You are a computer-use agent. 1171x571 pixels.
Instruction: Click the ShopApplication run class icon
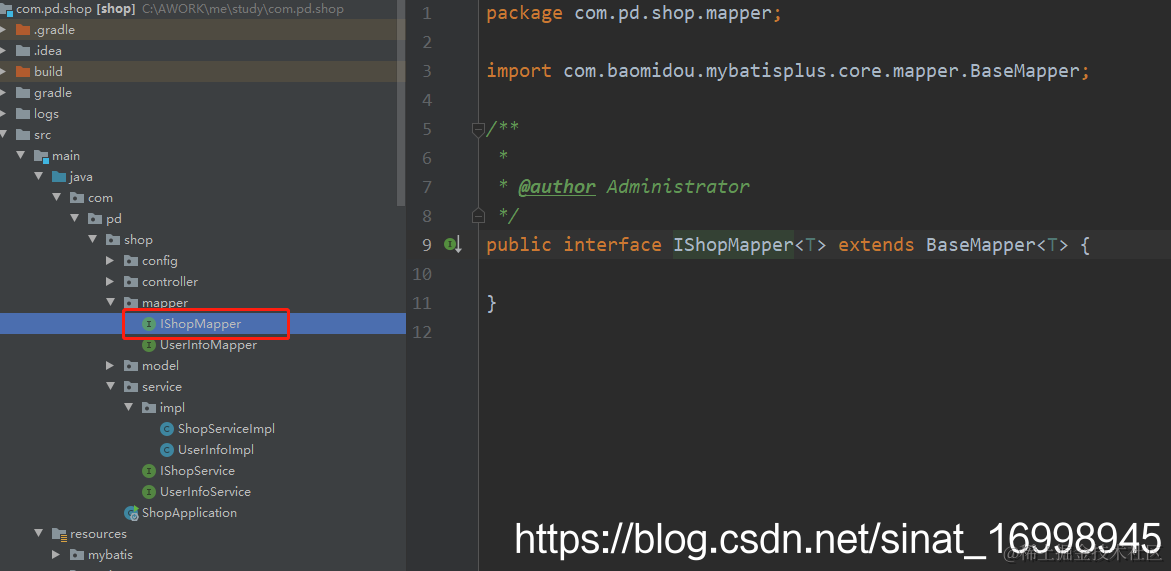pos(131,513)
